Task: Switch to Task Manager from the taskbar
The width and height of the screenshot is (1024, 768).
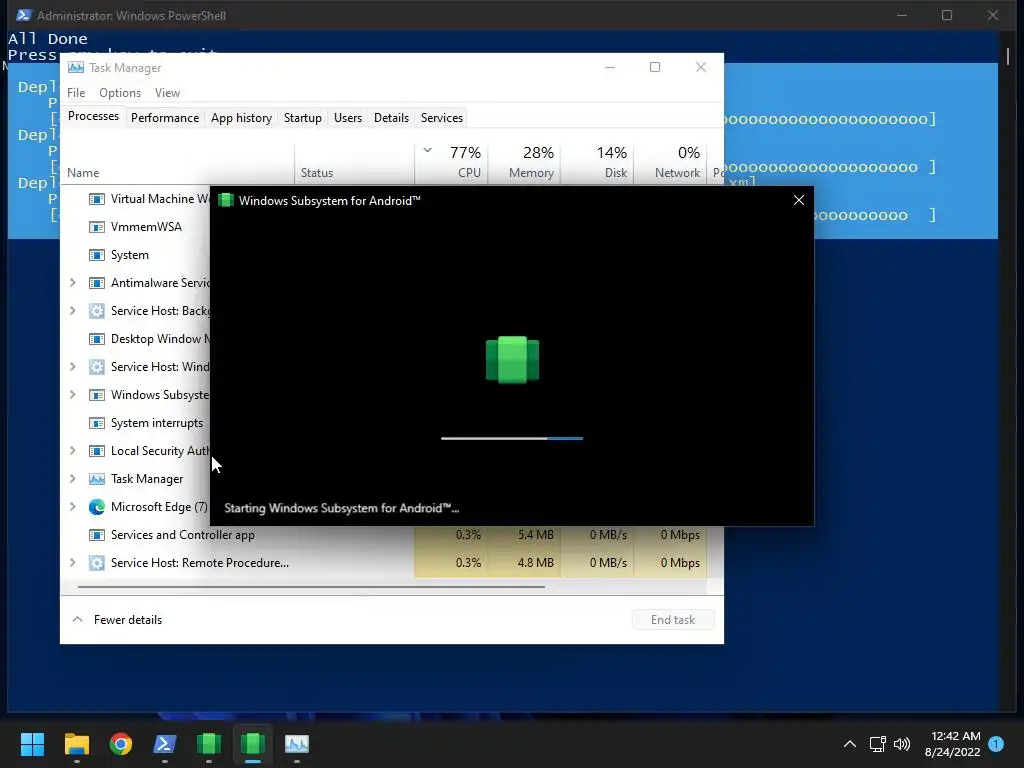Action: point(296,744)
